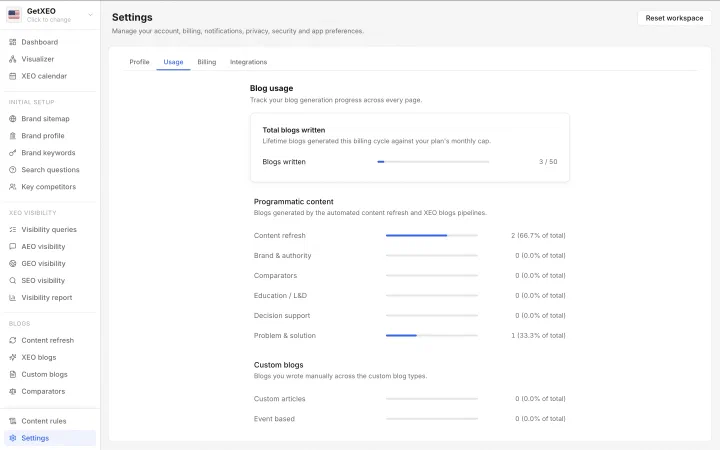Screen dimensions: 720x450
Task: Click the Content refresh arrows icon
Action: click(x=12, y=340)
